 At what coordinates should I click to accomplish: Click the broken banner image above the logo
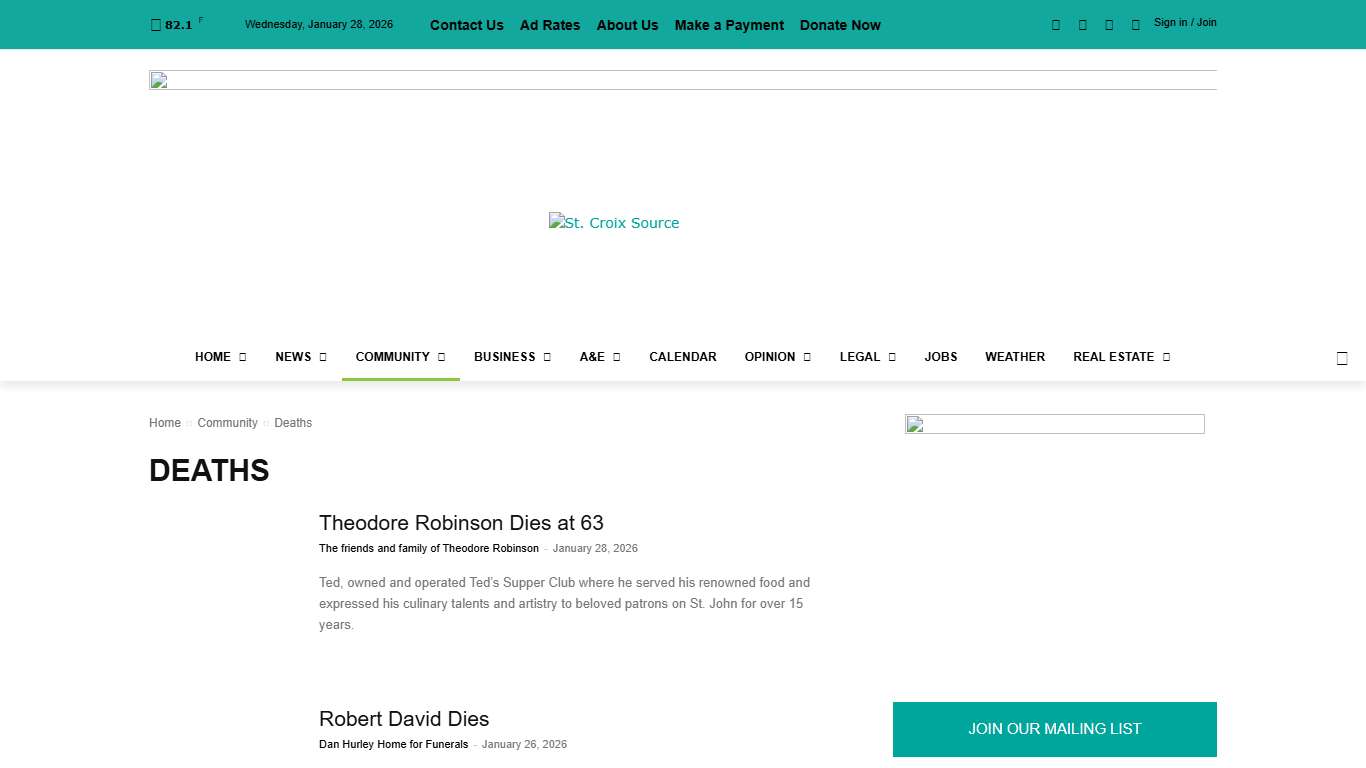click(682, 80)
